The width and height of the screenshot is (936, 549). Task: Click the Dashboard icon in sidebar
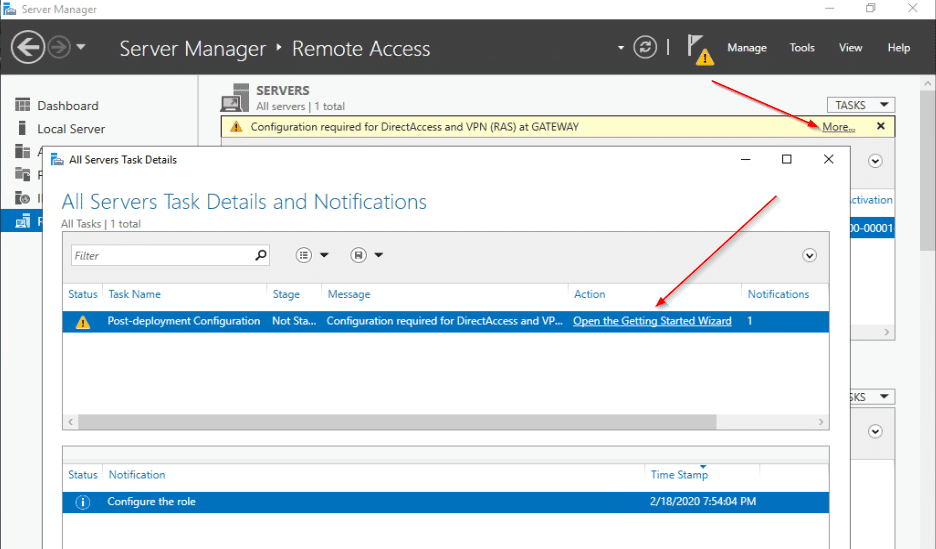[23, 105]
